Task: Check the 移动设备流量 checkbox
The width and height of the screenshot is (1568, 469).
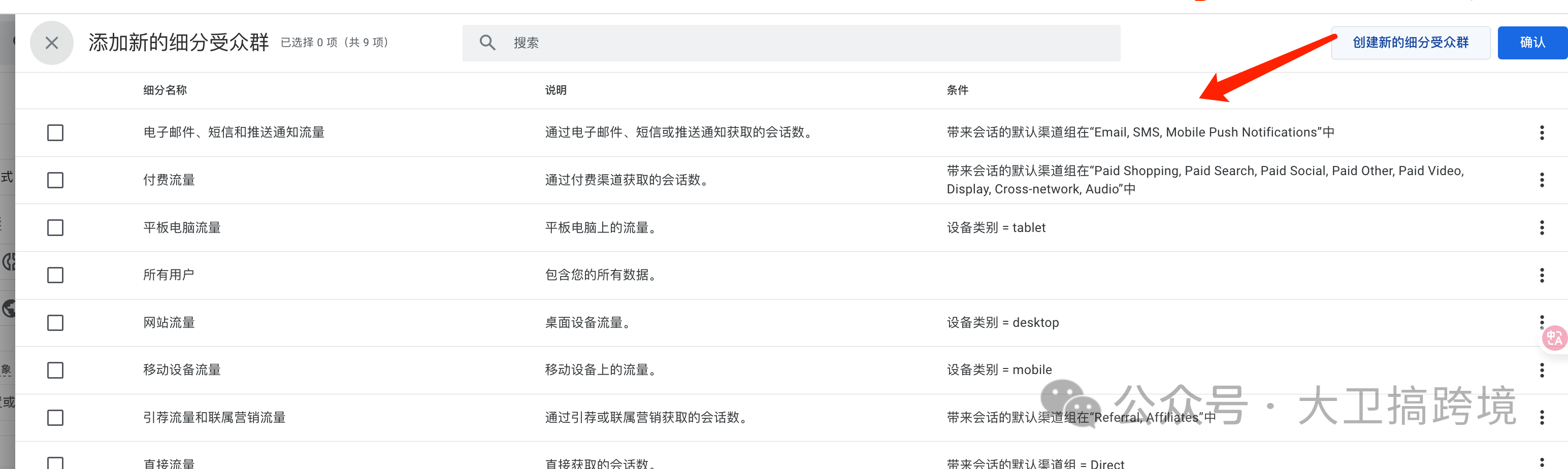Action: click(x=55, y=370)
